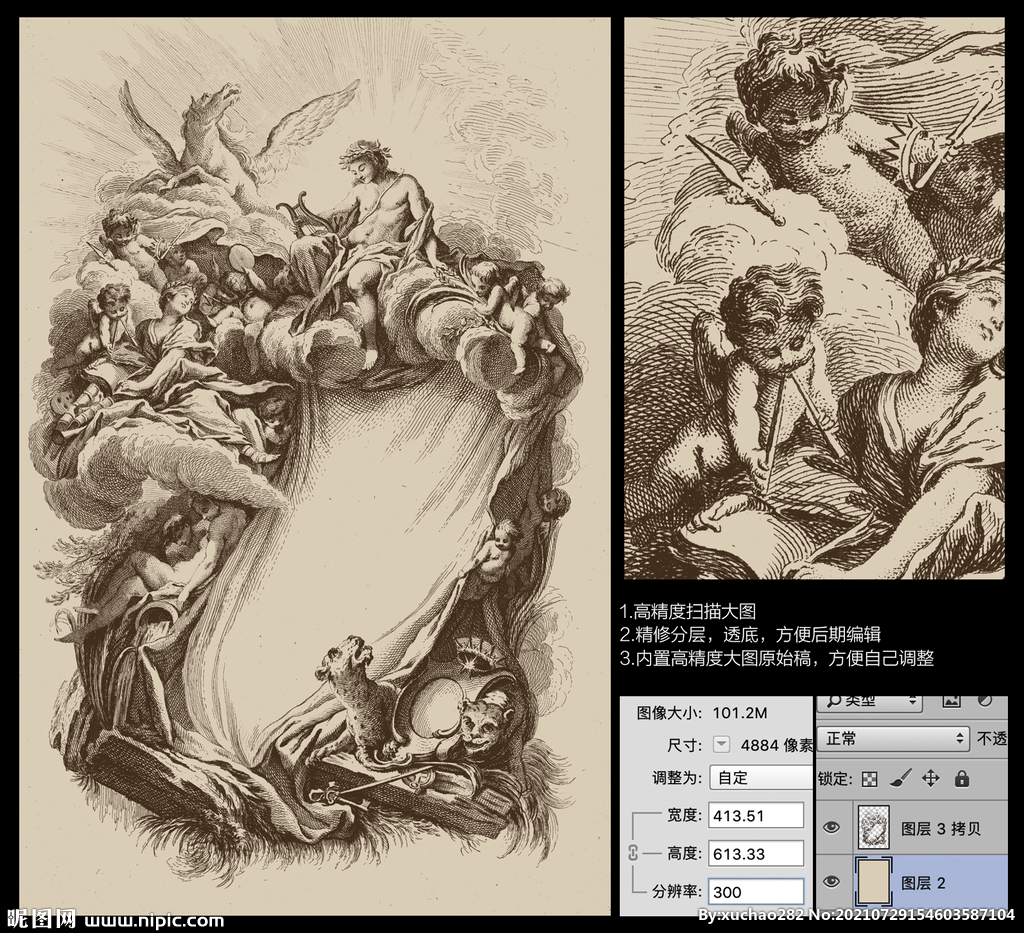Open the 类型 layer filter dropdown
Screen dimensions: 1024x933
click(x=870, y=703)
